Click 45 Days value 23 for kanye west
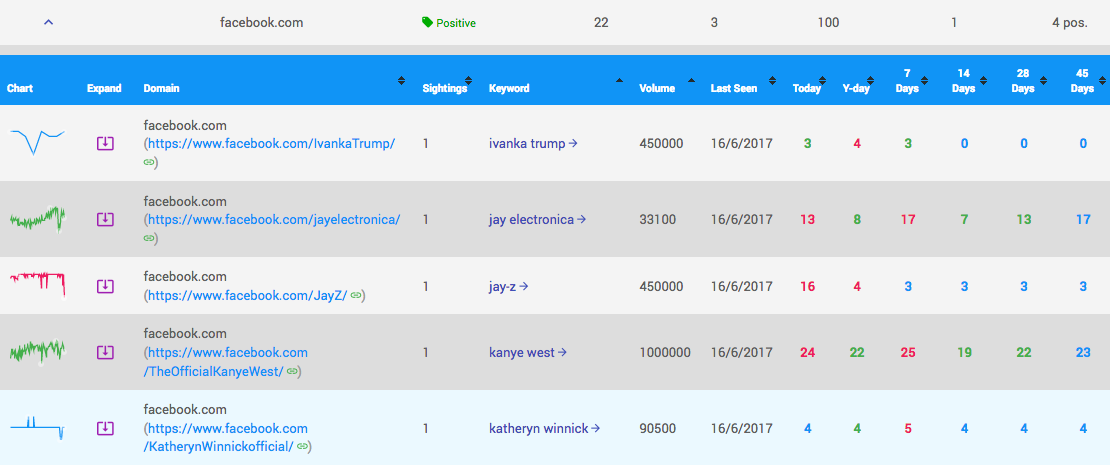 tap(1083, 352)
